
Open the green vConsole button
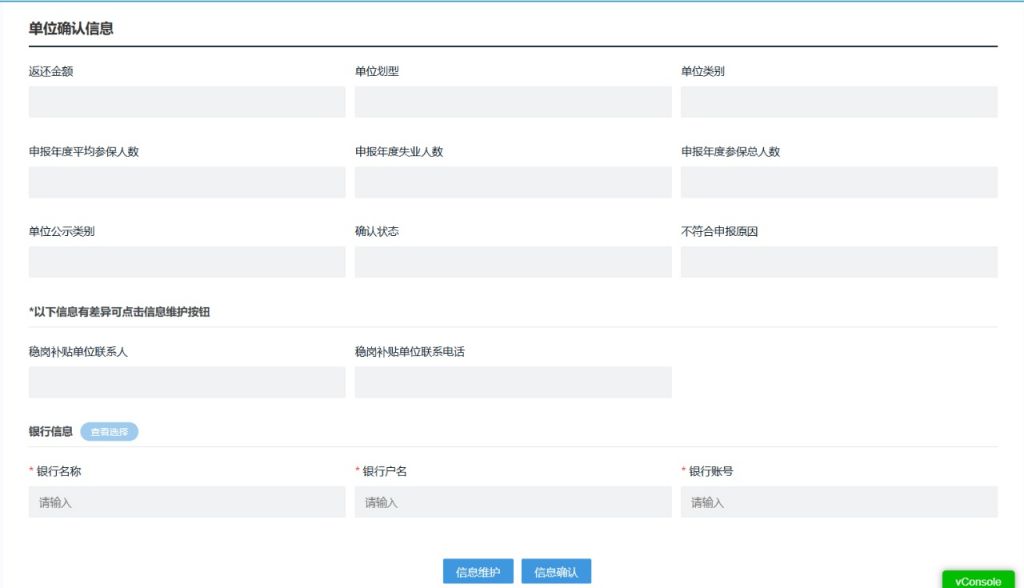[977, 580]
